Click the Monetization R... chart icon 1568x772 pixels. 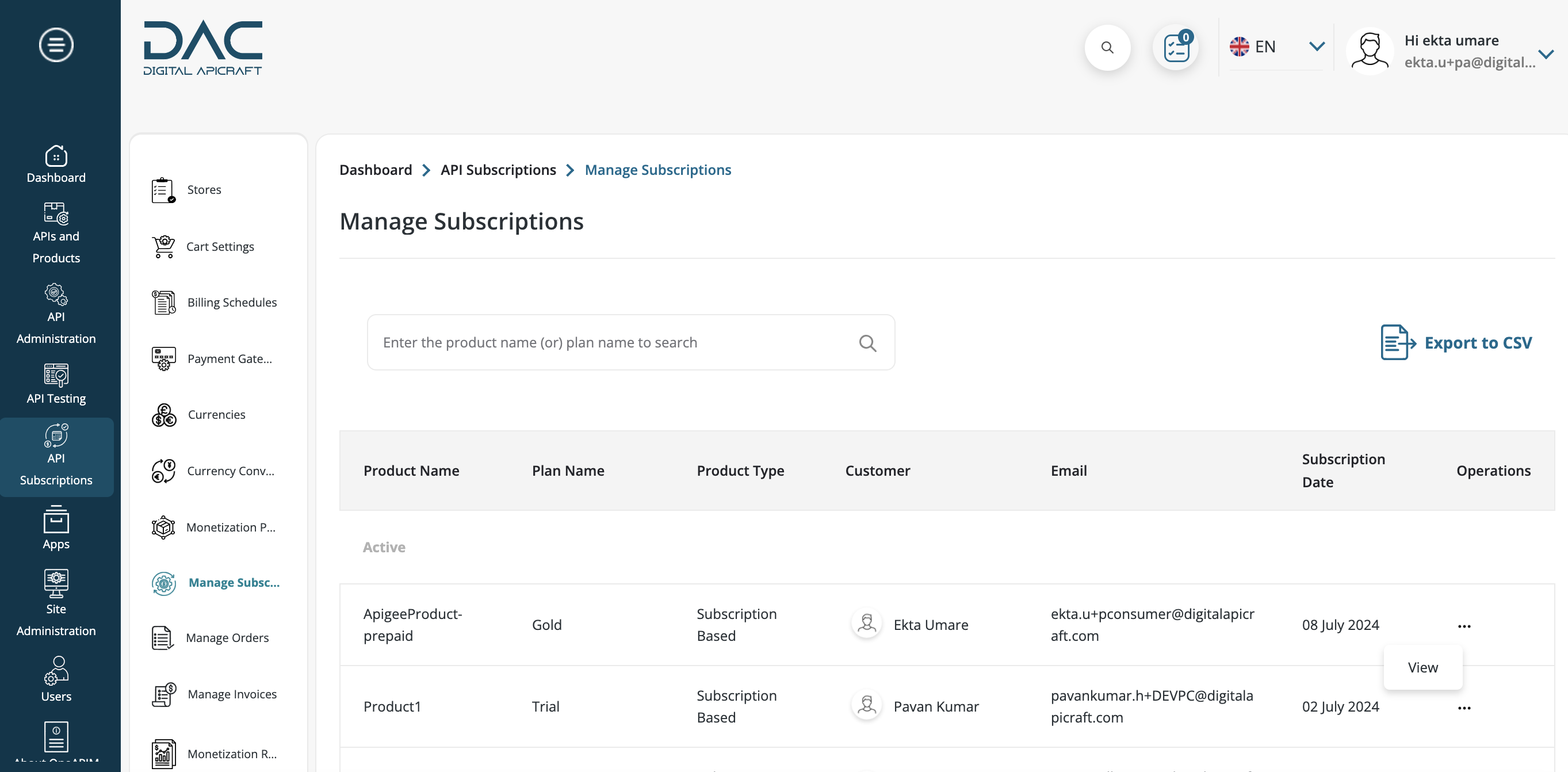coord(163,754)
